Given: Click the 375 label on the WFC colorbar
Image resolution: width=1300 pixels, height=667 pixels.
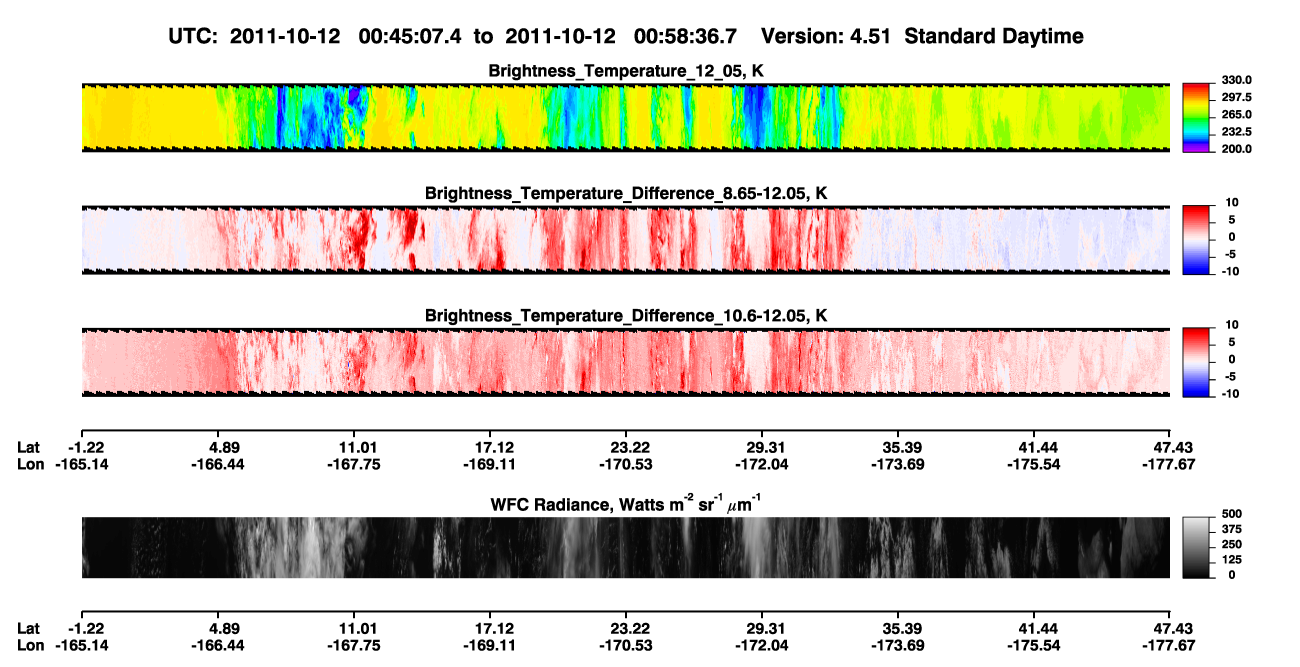Looking at the screenshot, I should (x=1232, y=530).
